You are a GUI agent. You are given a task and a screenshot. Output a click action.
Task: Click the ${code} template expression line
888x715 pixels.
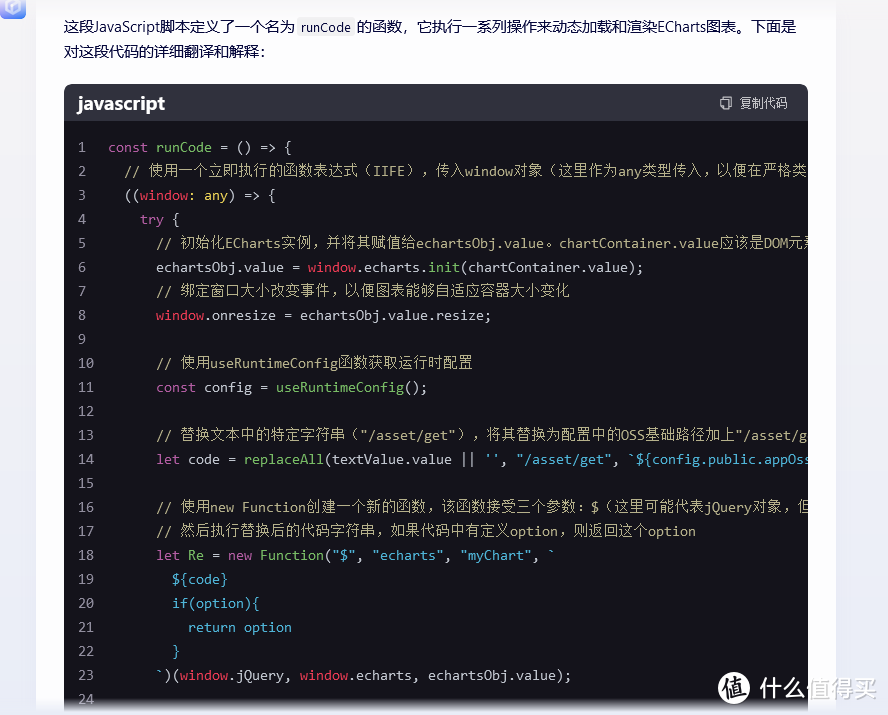199,579
